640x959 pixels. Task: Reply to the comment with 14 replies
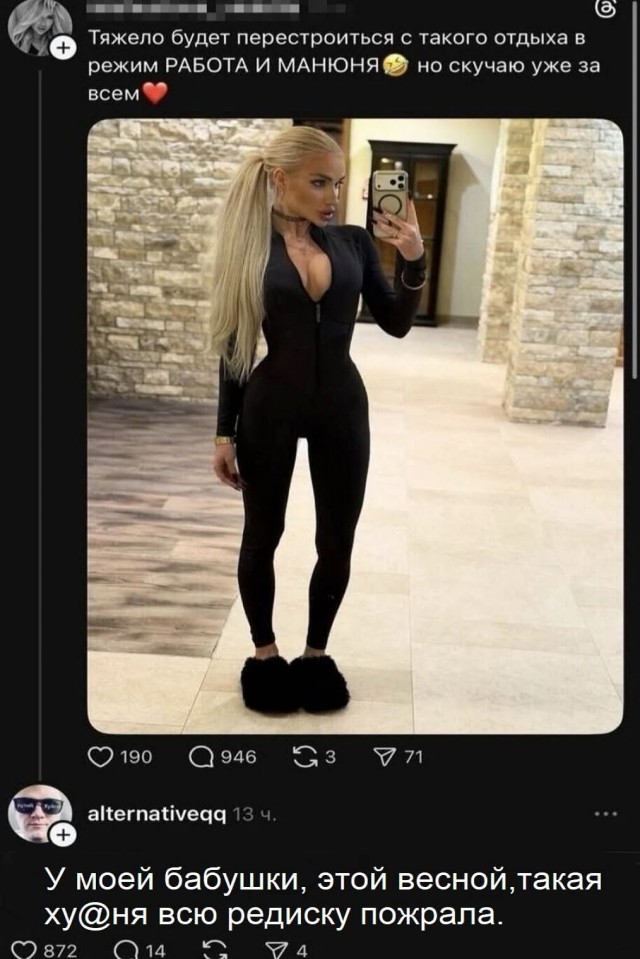(x=125, y=951)
